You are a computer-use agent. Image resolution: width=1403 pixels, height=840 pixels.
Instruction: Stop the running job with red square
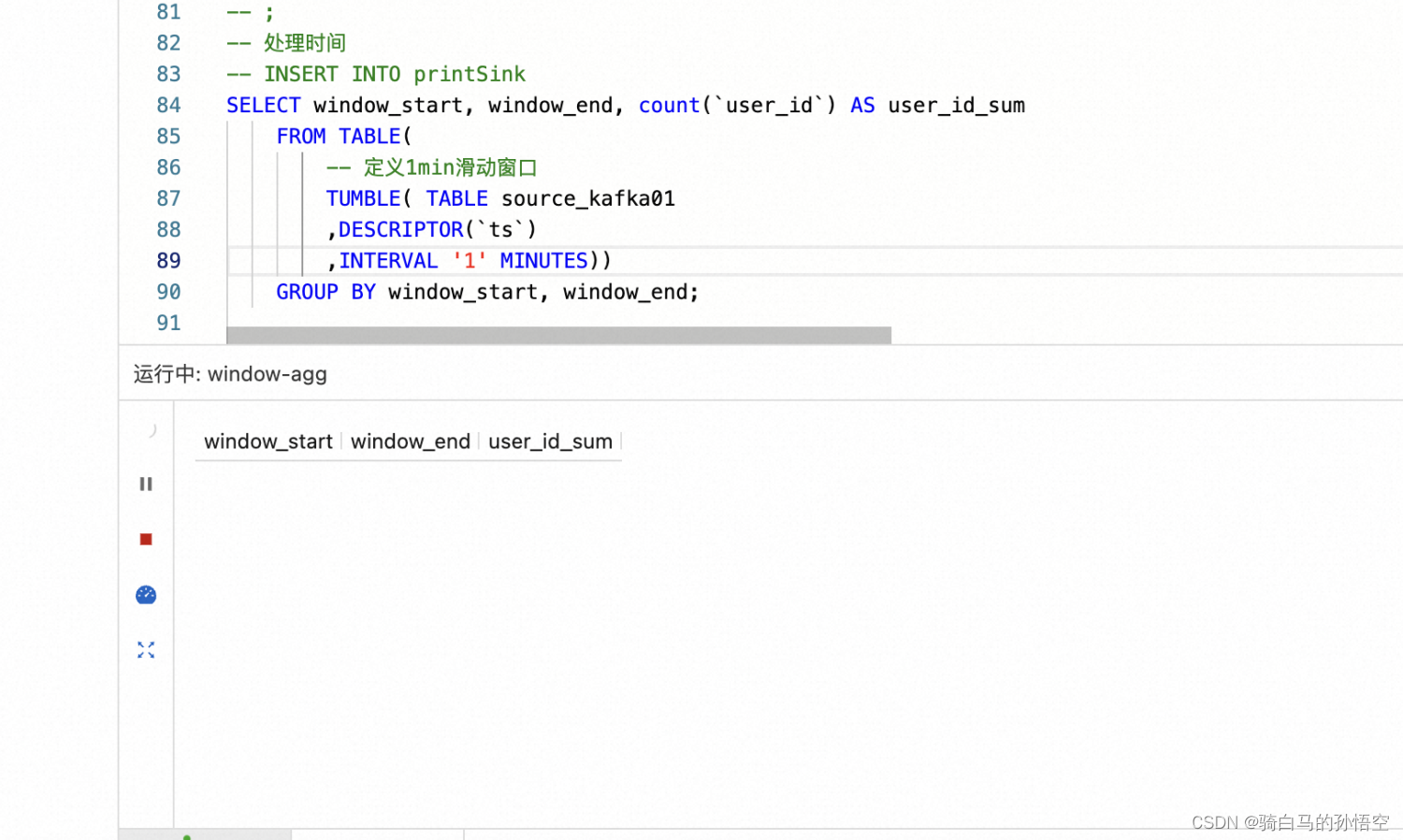(x=146, y=539)
